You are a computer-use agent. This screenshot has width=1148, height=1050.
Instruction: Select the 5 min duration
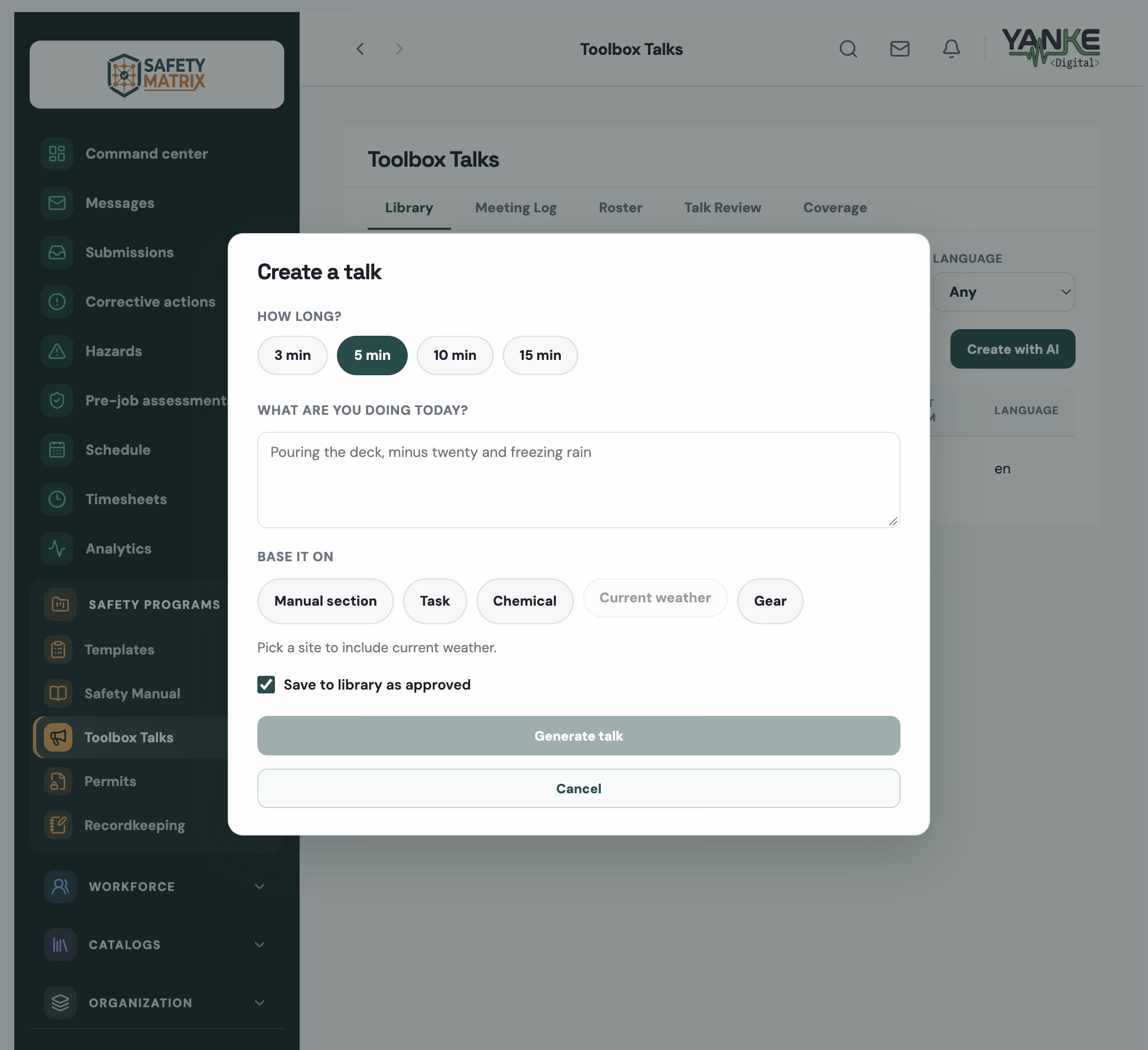coord(373,355)
